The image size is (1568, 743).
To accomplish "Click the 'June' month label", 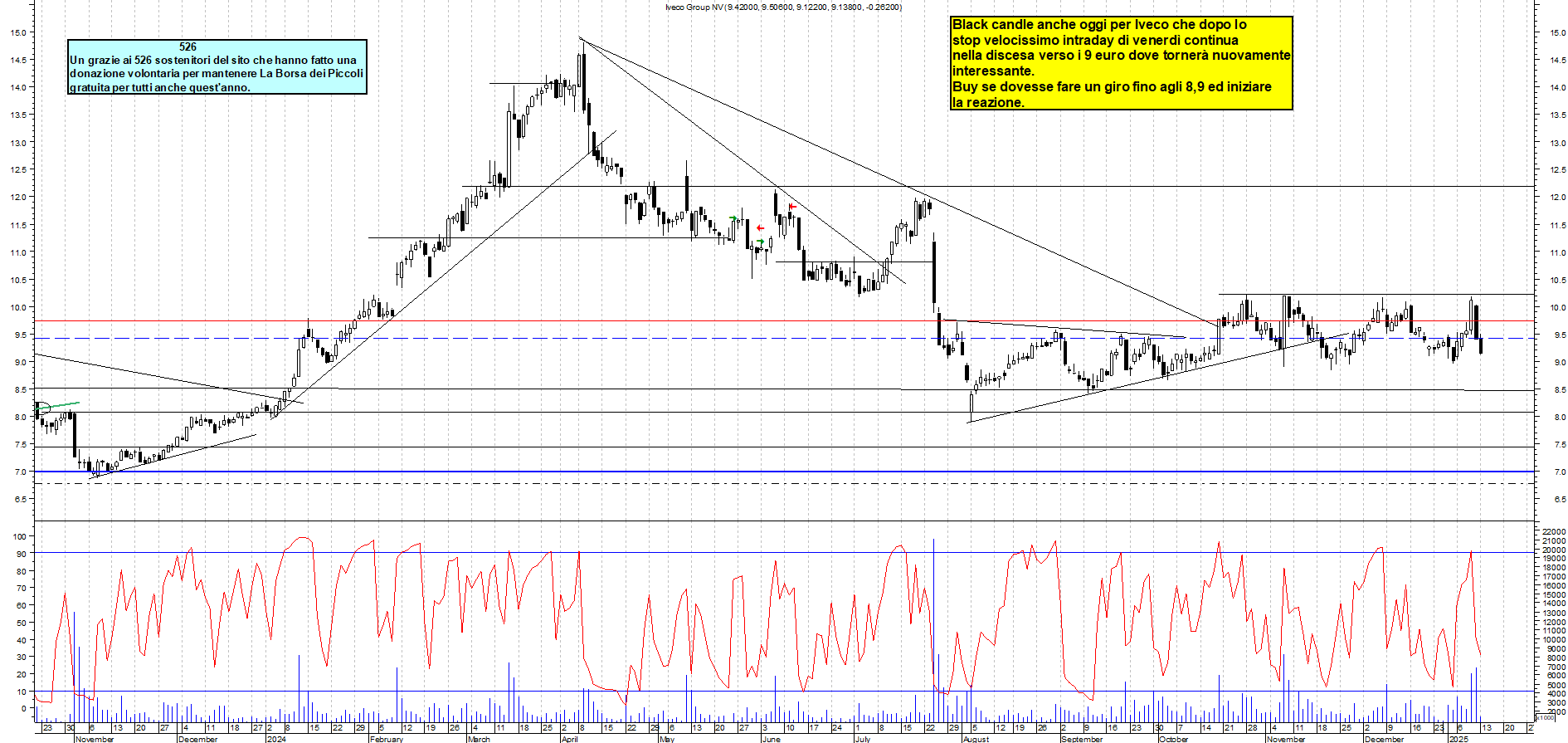I will pos(771,739).
